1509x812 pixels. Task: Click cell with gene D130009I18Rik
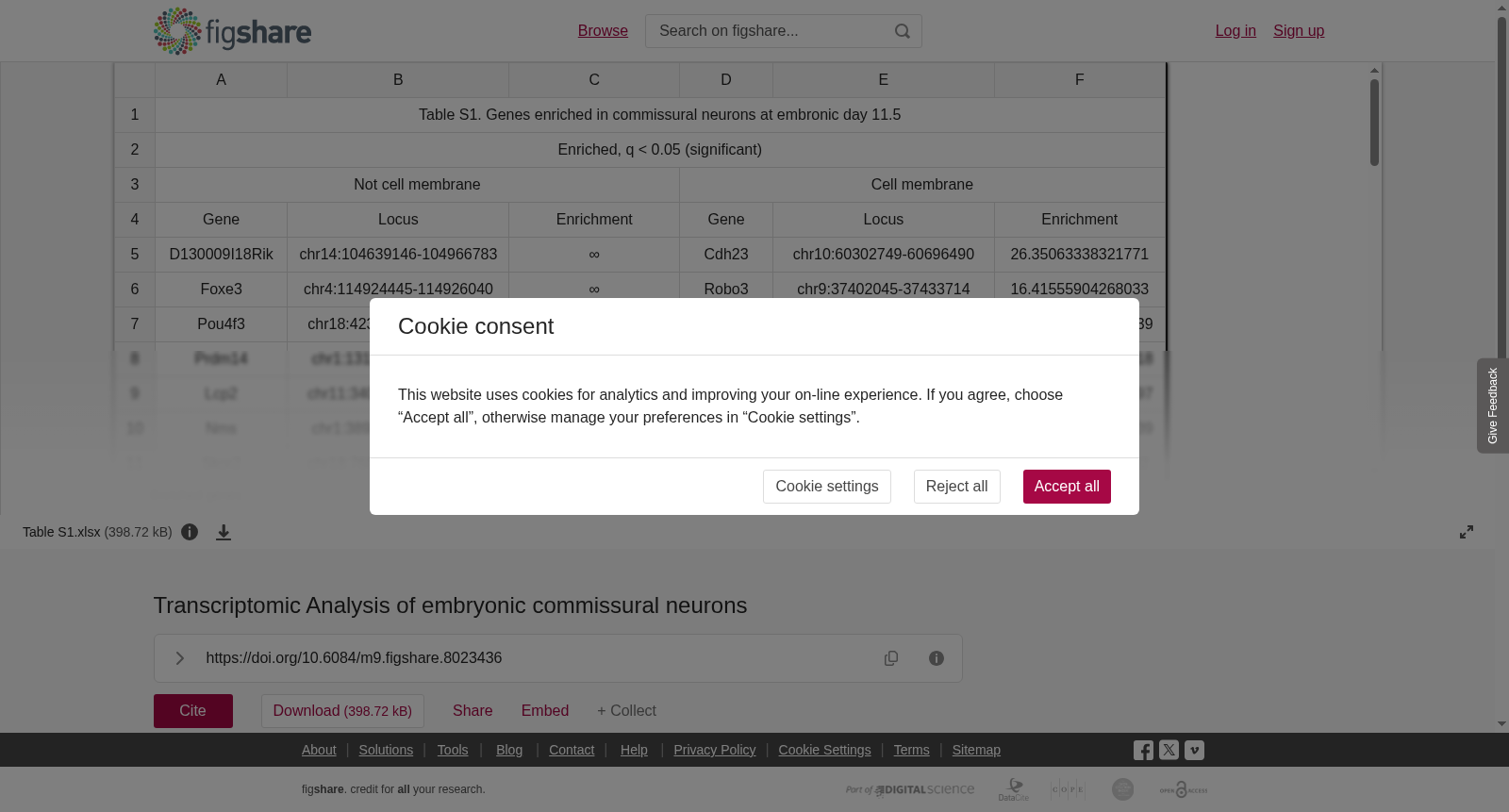221,255
